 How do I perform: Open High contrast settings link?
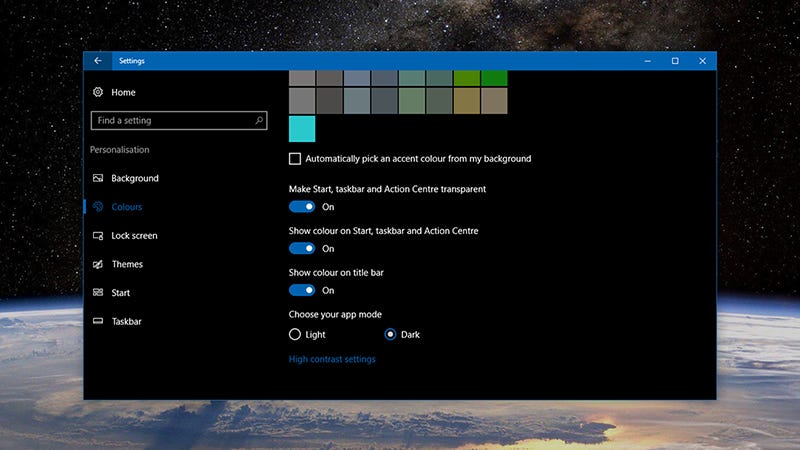click(332, 359)
